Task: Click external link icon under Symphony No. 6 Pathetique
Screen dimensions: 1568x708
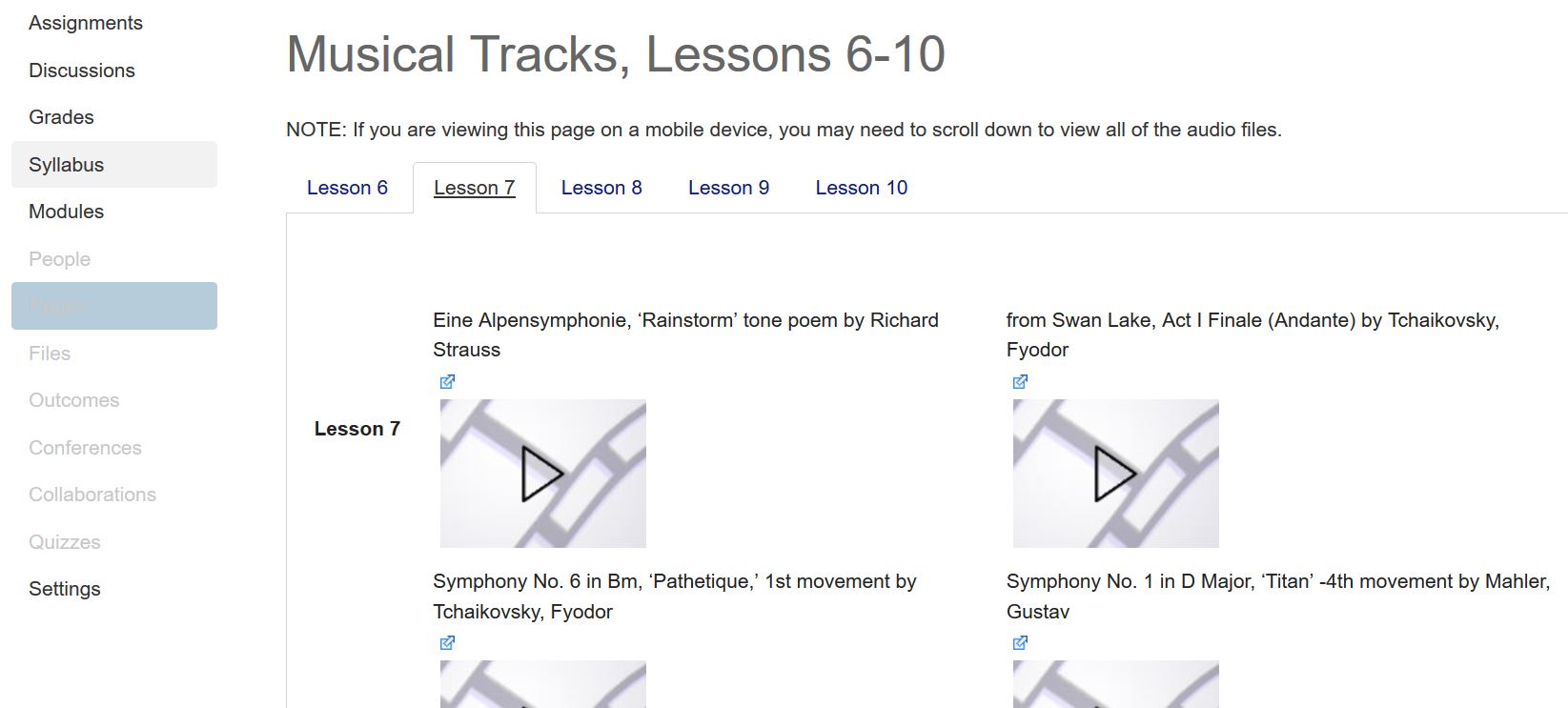Action: pyautogui.click(x=446, y=642)
